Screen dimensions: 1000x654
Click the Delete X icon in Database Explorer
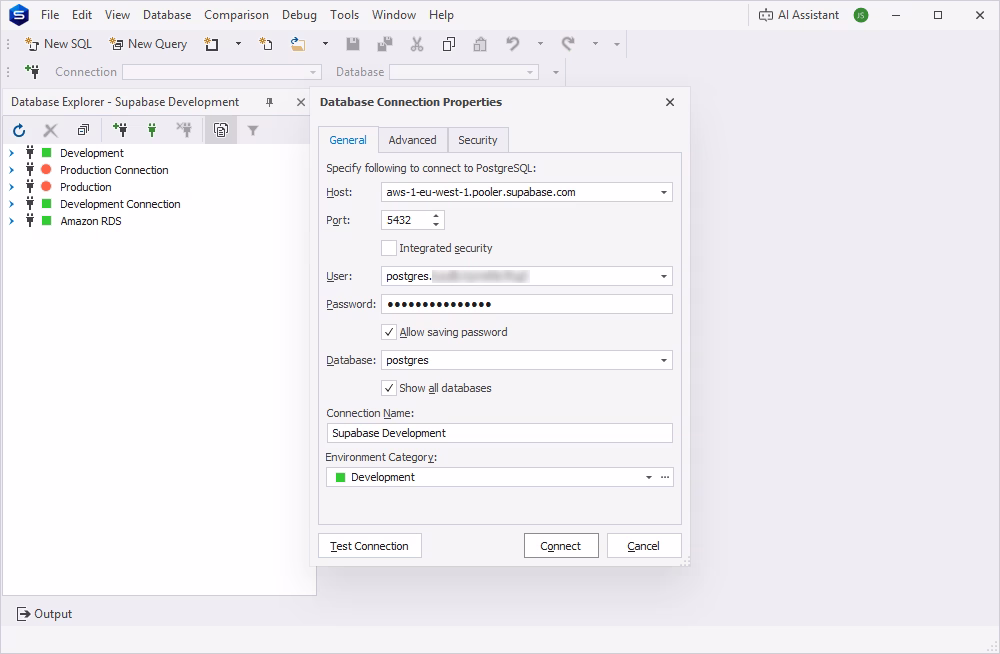click(x=50, y=131)
